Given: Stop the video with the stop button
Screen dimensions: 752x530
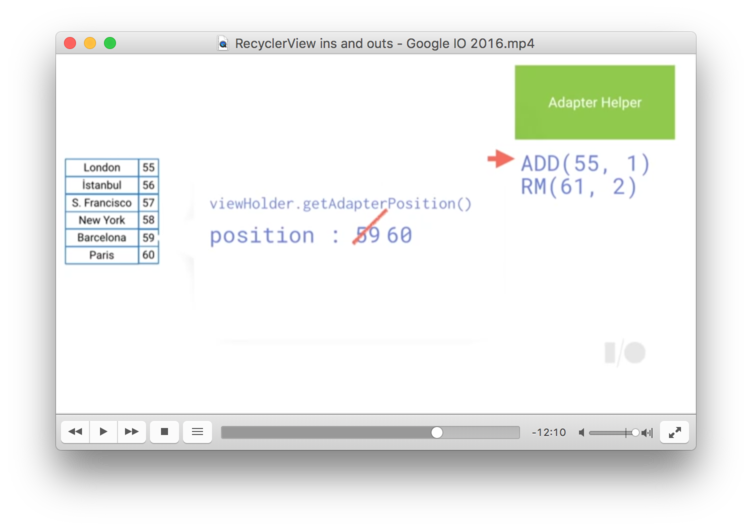Looking at the screenshot, I should [x=164, y=432].
